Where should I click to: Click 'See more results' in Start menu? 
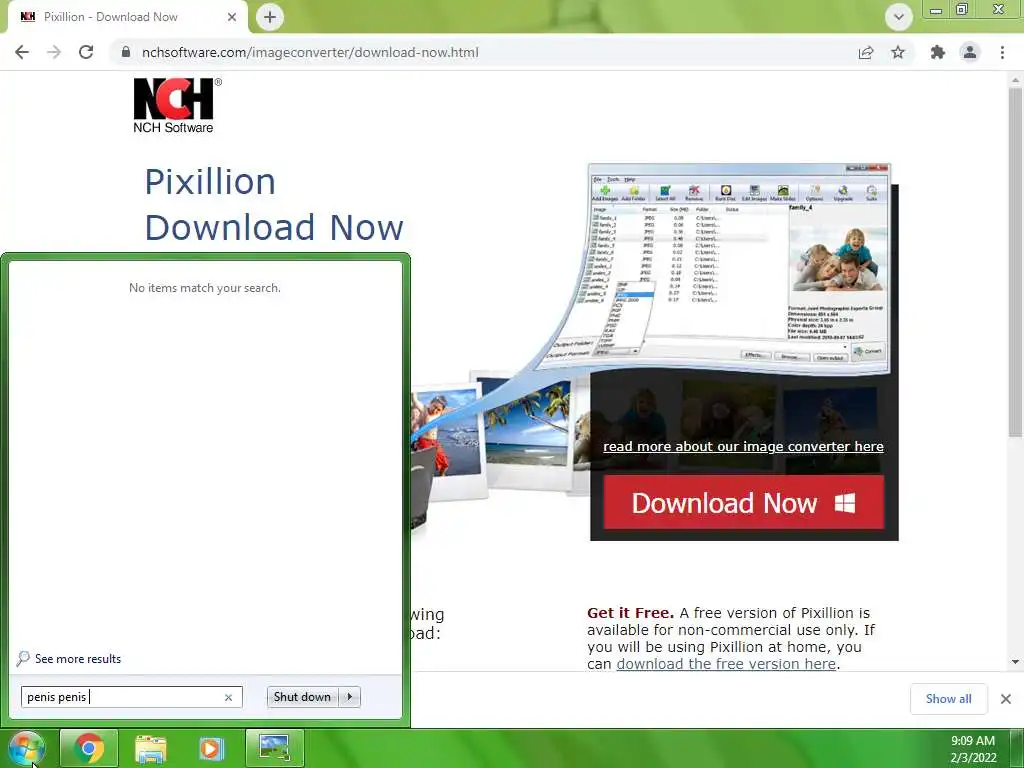coord(78,659)
